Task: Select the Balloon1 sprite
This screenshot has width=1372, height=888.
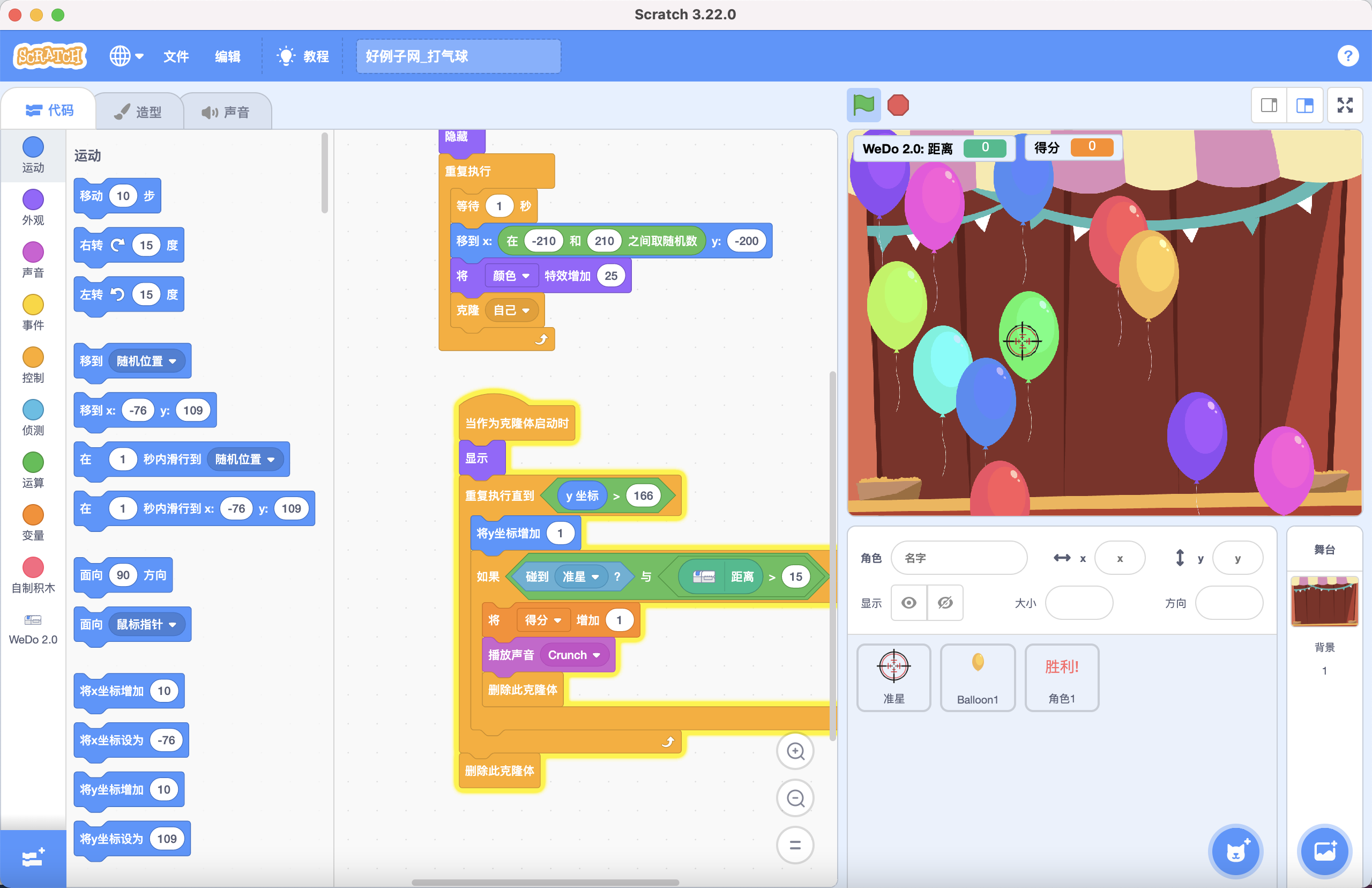Action: click(978, 678)
